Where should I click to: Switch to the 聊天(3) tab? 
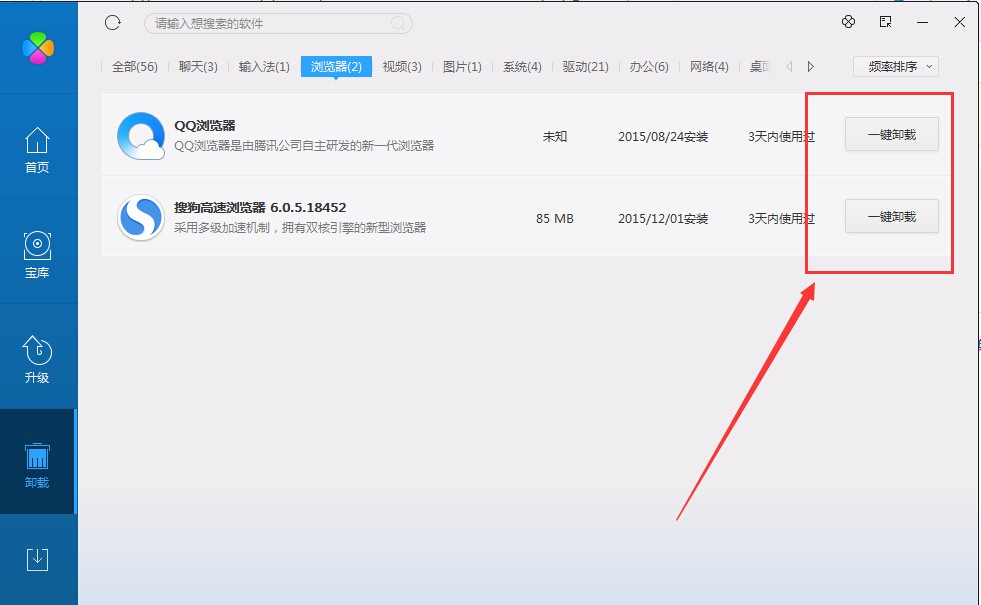[x=198, y=66]
